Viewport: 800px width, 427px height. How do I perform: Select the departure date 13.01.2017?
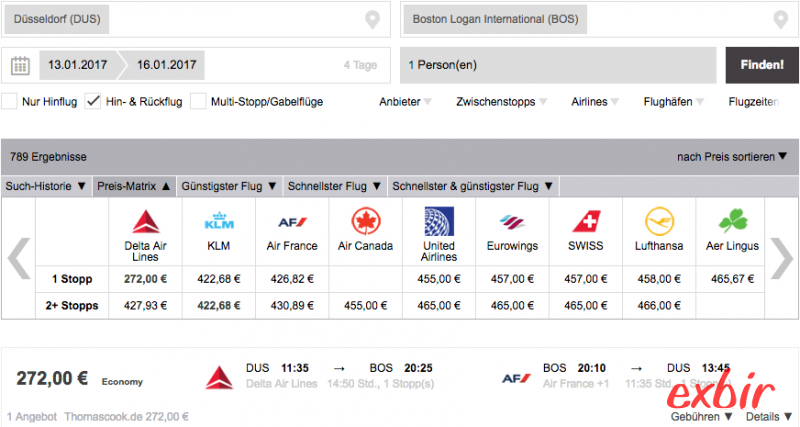(78, 65)
